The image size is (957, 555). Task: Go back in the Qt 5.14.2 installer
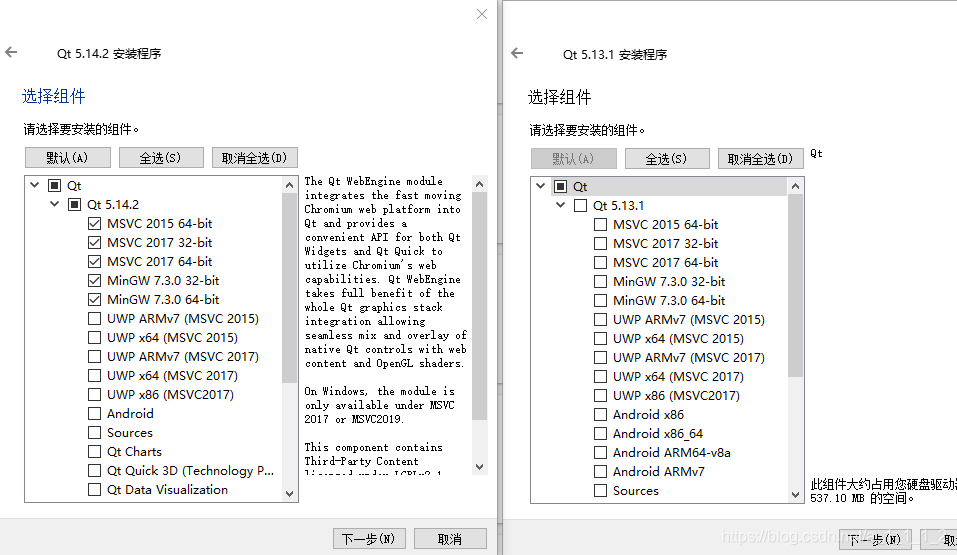[x=11, y=53]
